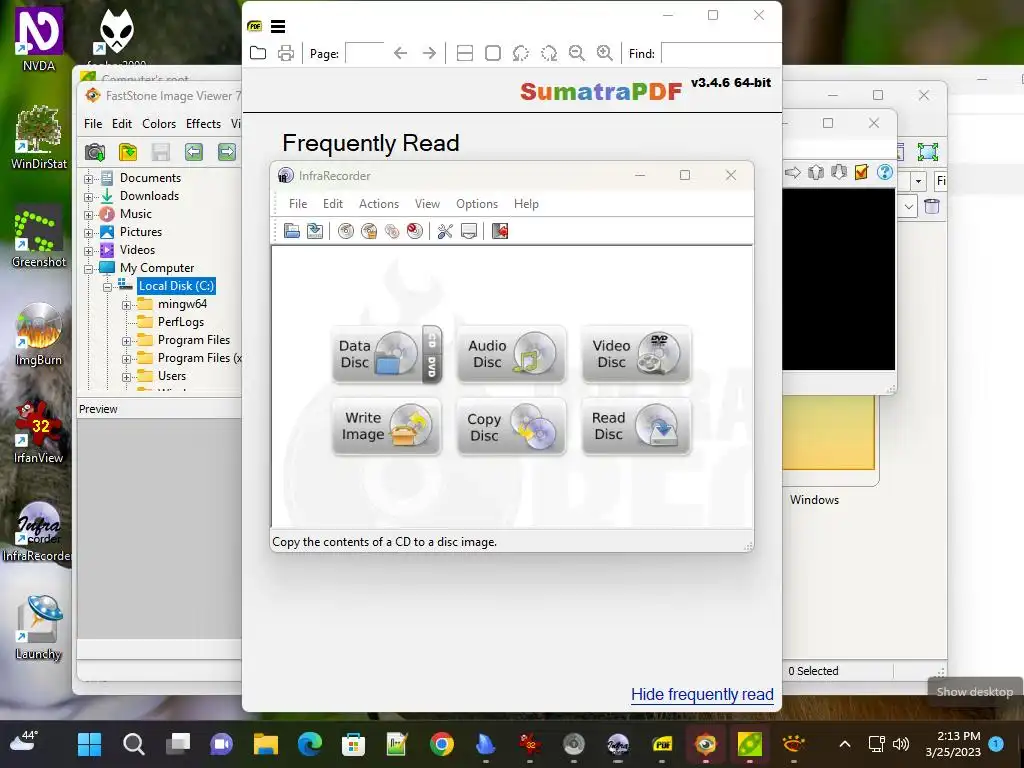Open ImgBurn desktop shortcut
Viewport: 1024px width, 768px height.
point(39,335)
